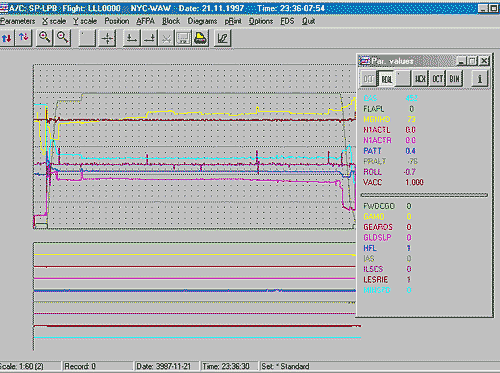Select the ILSCS discrete parameter
The image size is (500, 373).
373,269
